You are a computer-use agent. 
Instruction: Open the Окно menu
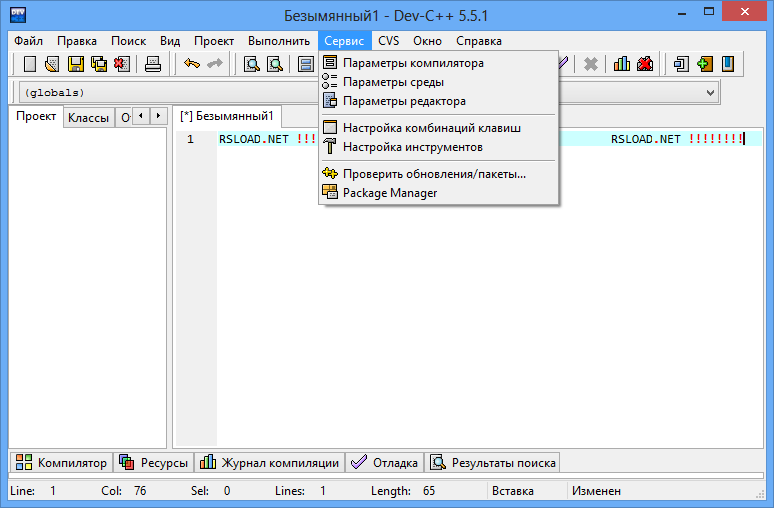427,41
